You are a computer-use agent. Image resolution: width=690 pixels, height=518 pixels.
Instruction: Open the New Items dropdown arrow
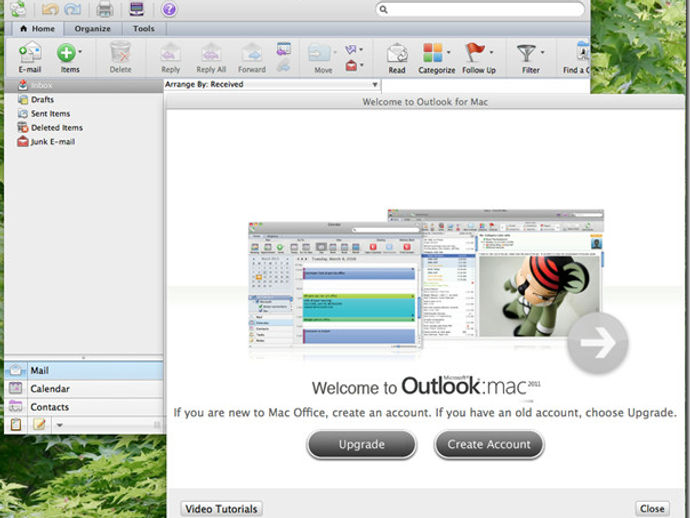[x=80, y=51]
